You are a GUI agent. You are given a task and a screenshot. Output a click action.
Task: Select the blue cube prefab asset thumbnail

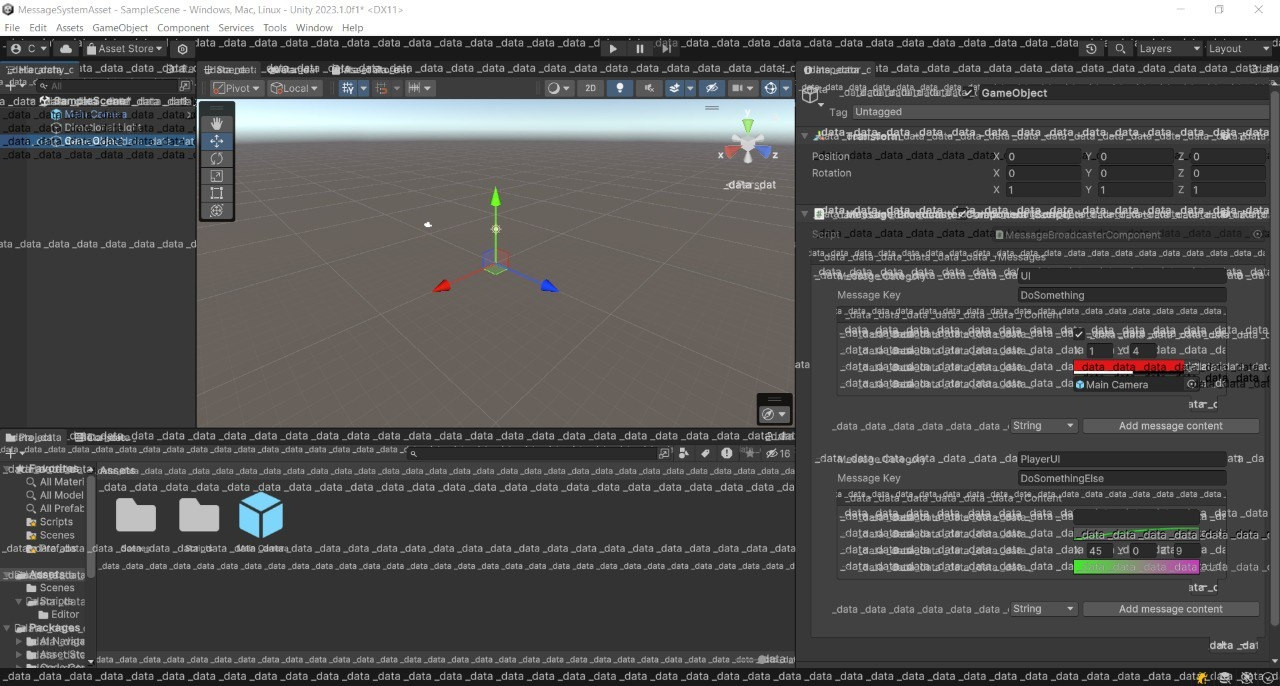[261, 516]
